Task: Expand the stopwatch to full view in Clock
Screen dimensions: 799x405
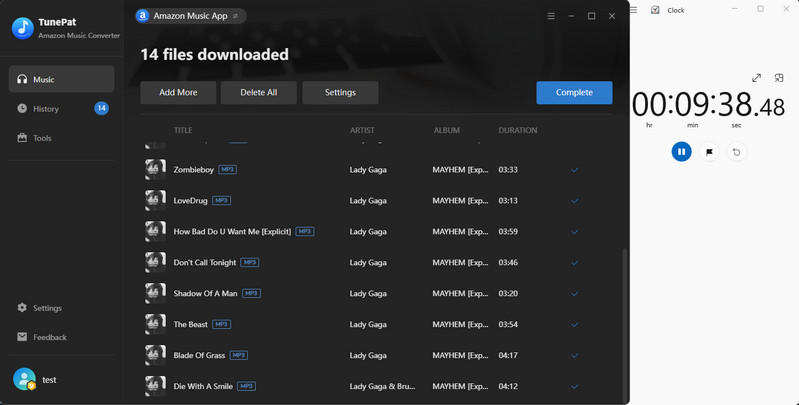Action: (x=756, y=78)
